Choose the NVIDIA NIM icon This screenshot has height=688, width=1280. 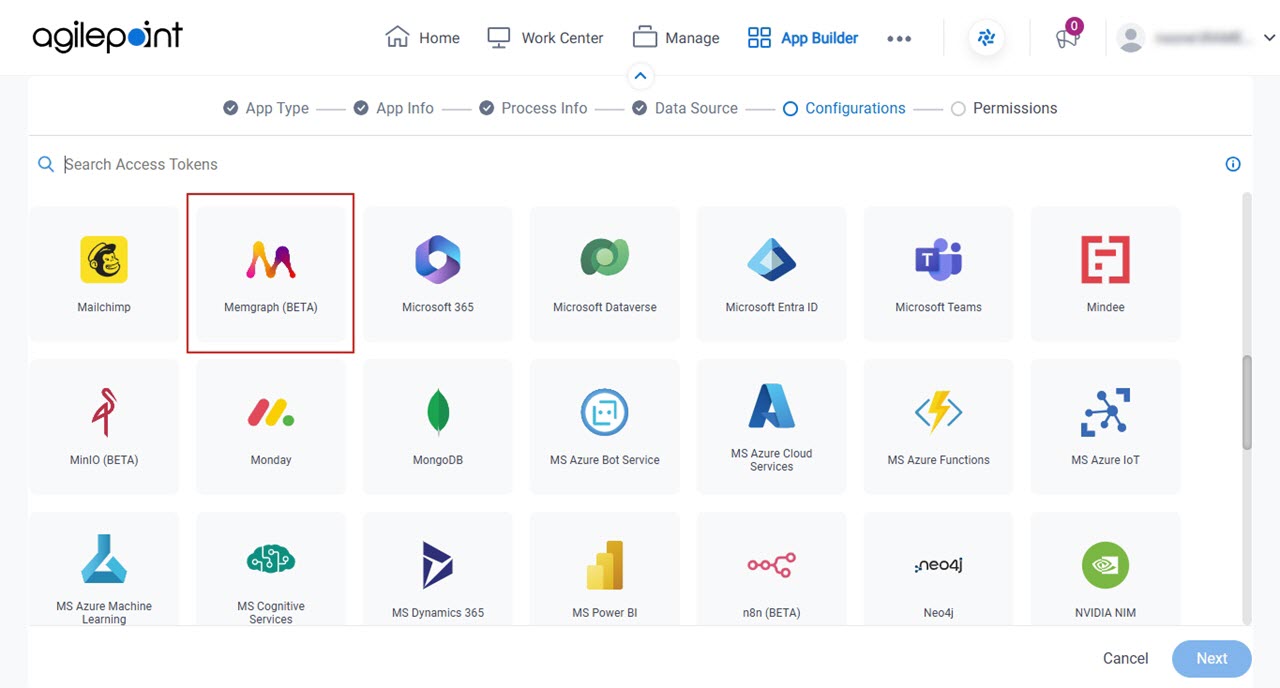coord(1105,565)
